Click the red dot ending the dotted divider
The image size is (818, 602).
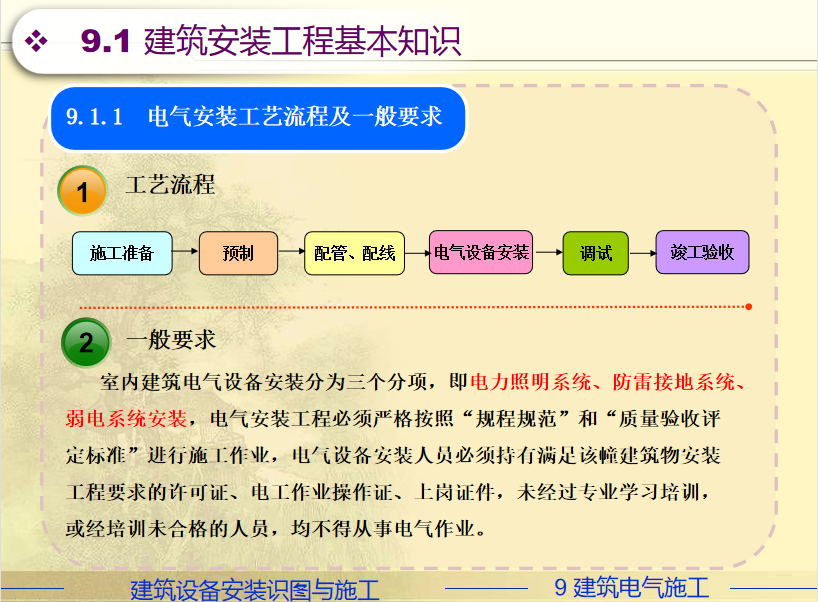(x=749, y=307)
